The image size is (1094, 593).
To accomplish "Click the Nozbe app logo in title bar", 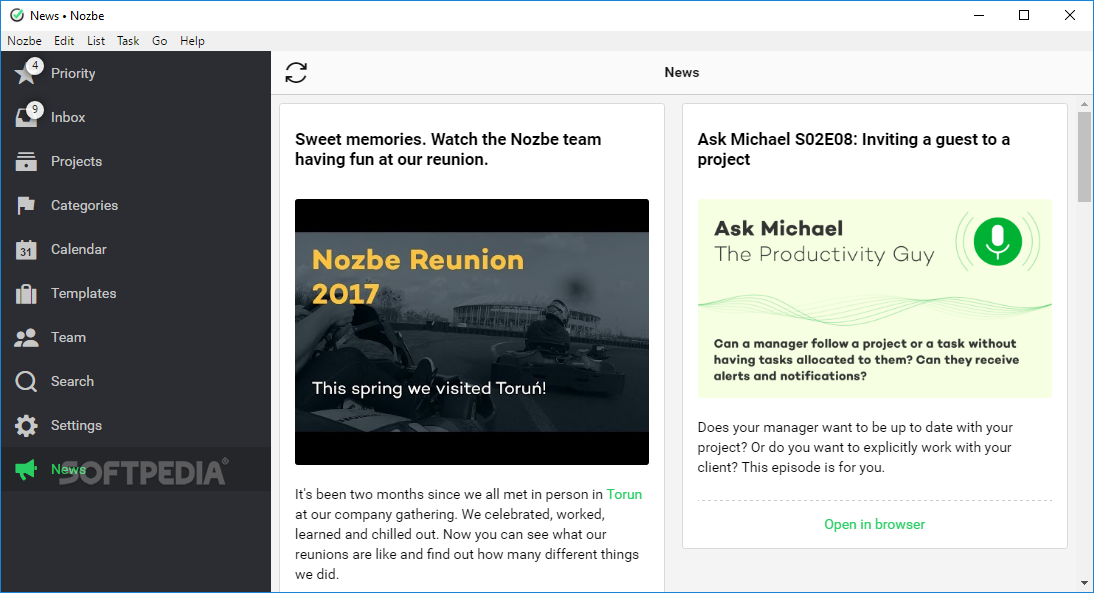I will pyautogui.click(x=17, y=15).
